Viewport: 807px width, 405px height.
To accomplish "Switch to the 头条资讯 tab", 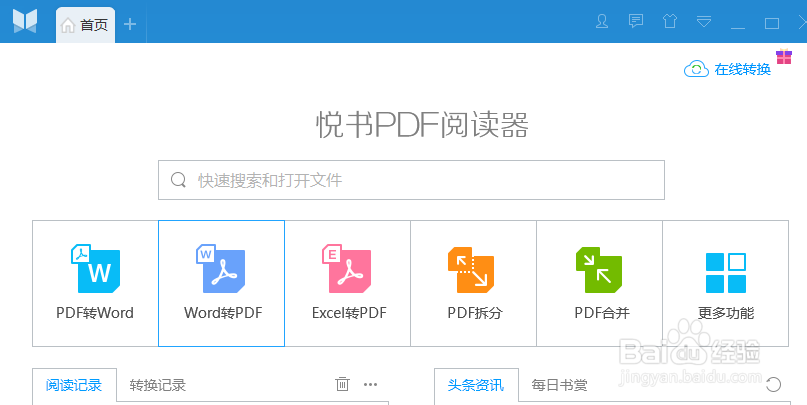I will point(476,385).
